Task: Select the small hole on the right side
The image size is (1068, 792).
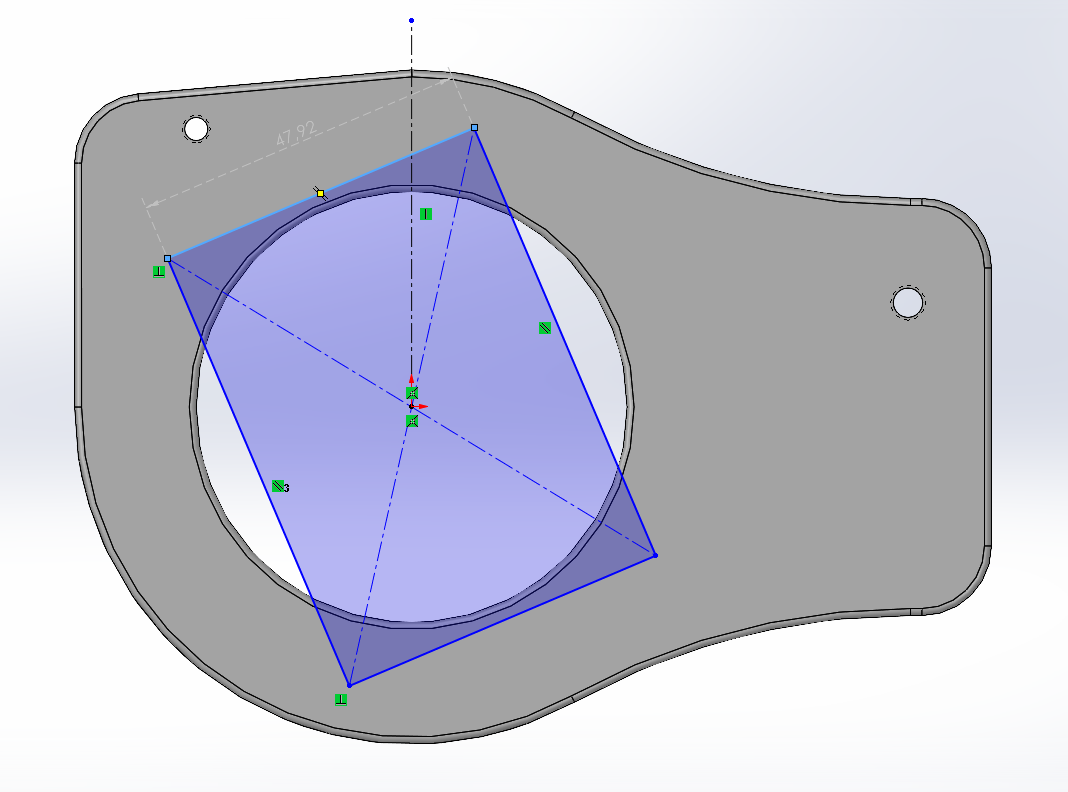Action: click(x=908, y=302)
